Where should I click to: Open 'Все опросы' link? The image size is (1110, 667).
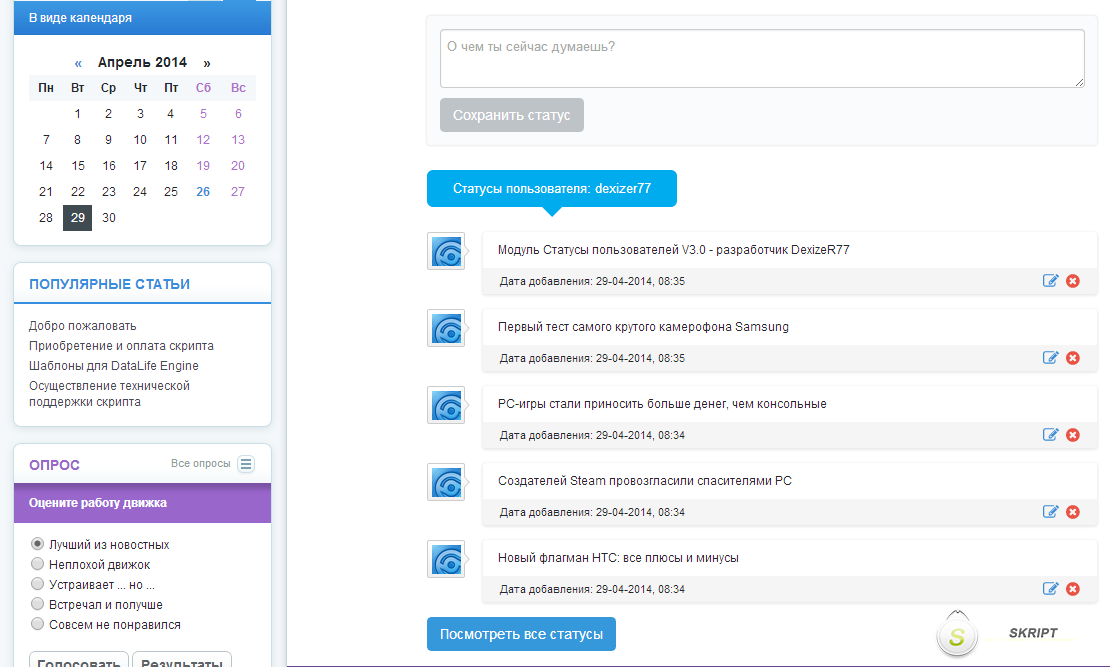[x=200, y=463]
